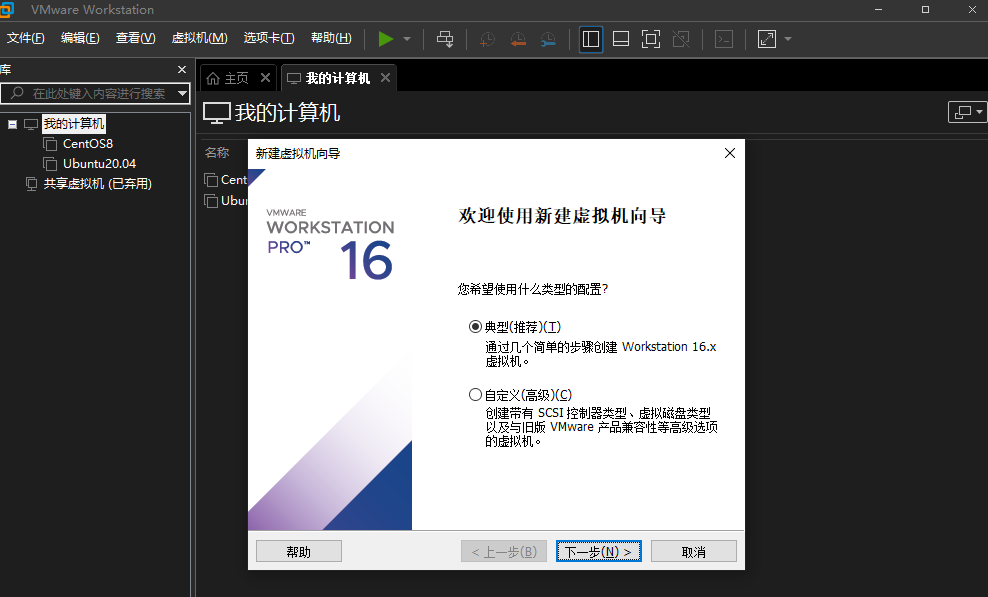Open the 查看(V) menu
Viewport: 988px width, 597px height.
[x=135, y=38]
